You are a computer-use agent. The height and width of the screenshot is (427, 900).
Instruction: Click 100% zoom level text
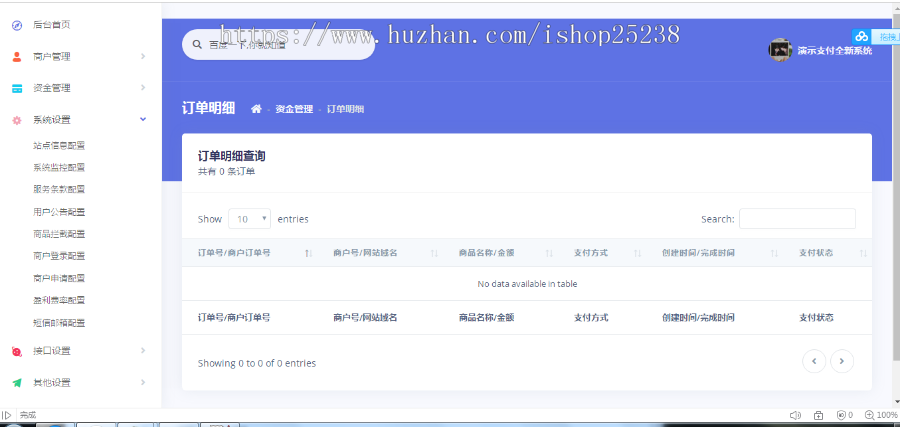[887, 415]
